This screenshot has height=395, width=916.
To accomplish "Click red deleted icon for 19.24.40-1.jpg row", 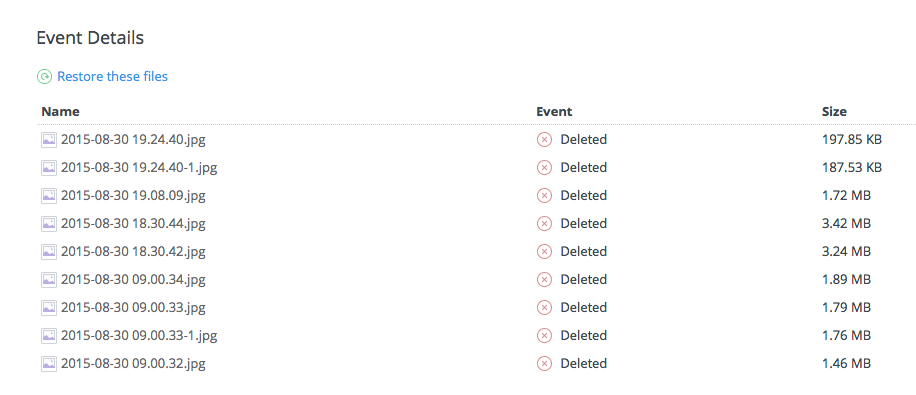I will click(544, 168).
